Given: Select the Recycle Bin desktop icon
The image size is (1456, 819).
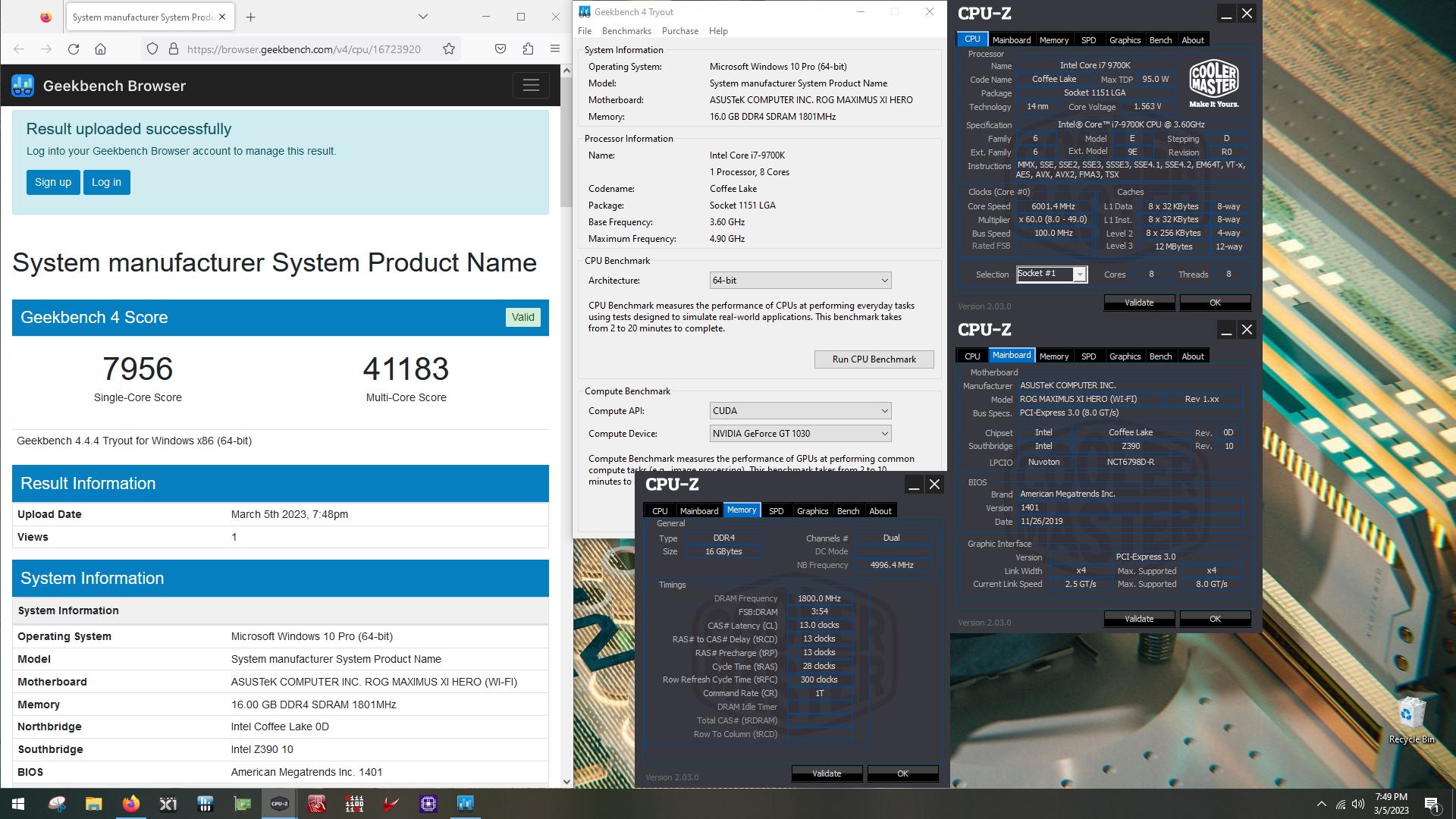Looking at the screenshot, I should coord(1411,720).
